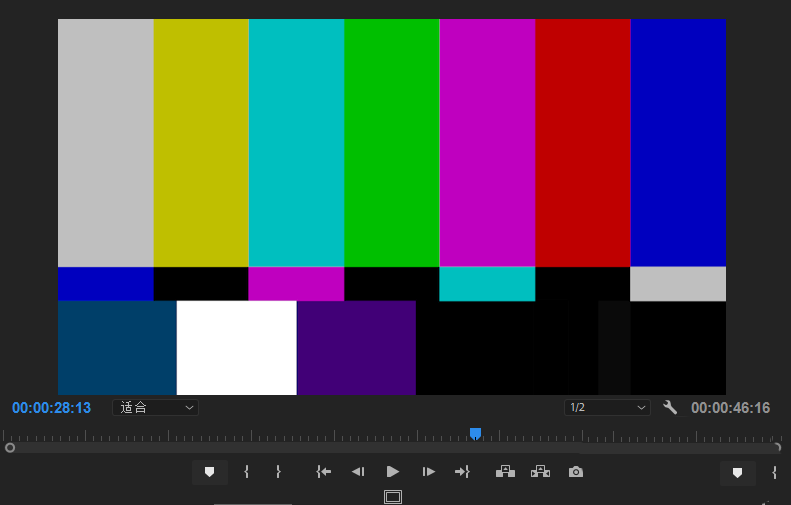Open the wrench settings menu

670,407
